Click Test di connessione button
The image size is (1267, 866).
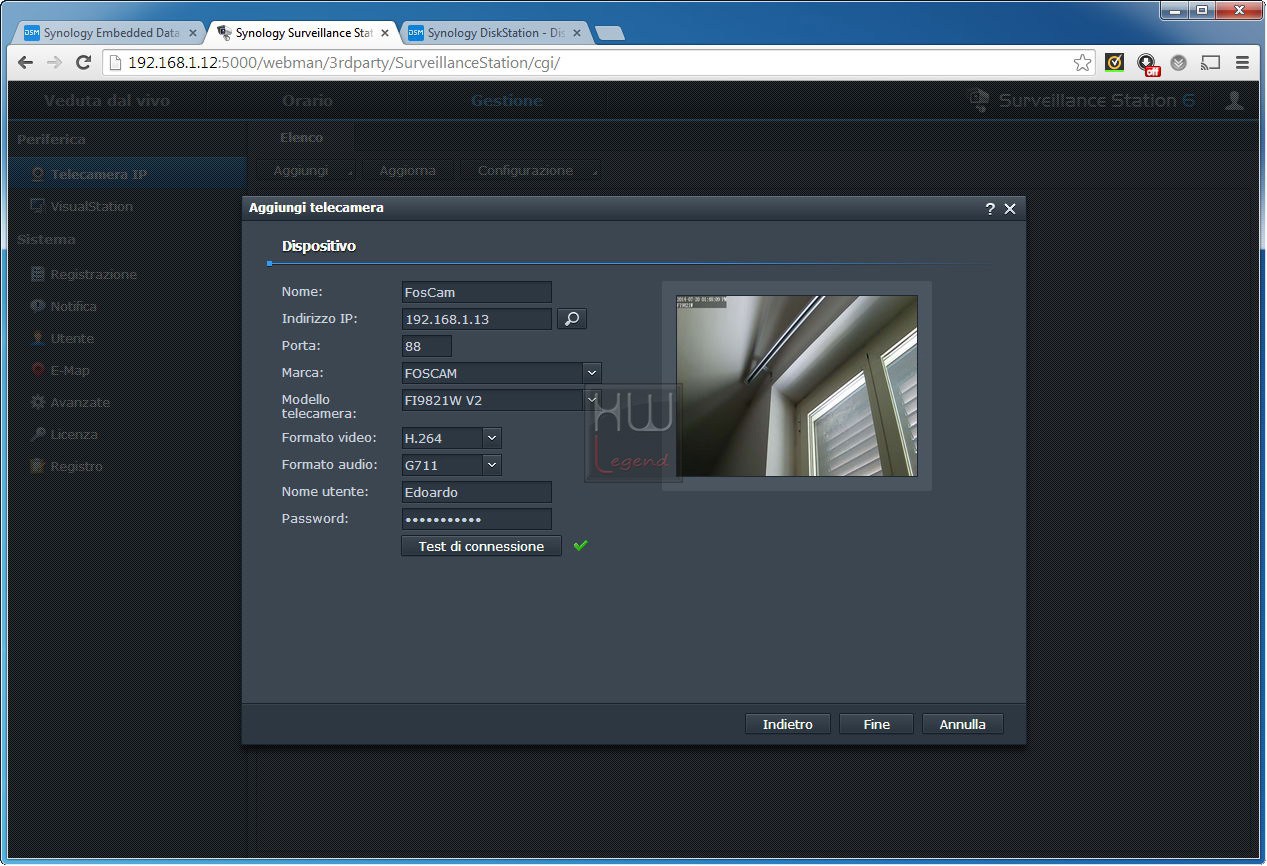click(x=481, y=546)
